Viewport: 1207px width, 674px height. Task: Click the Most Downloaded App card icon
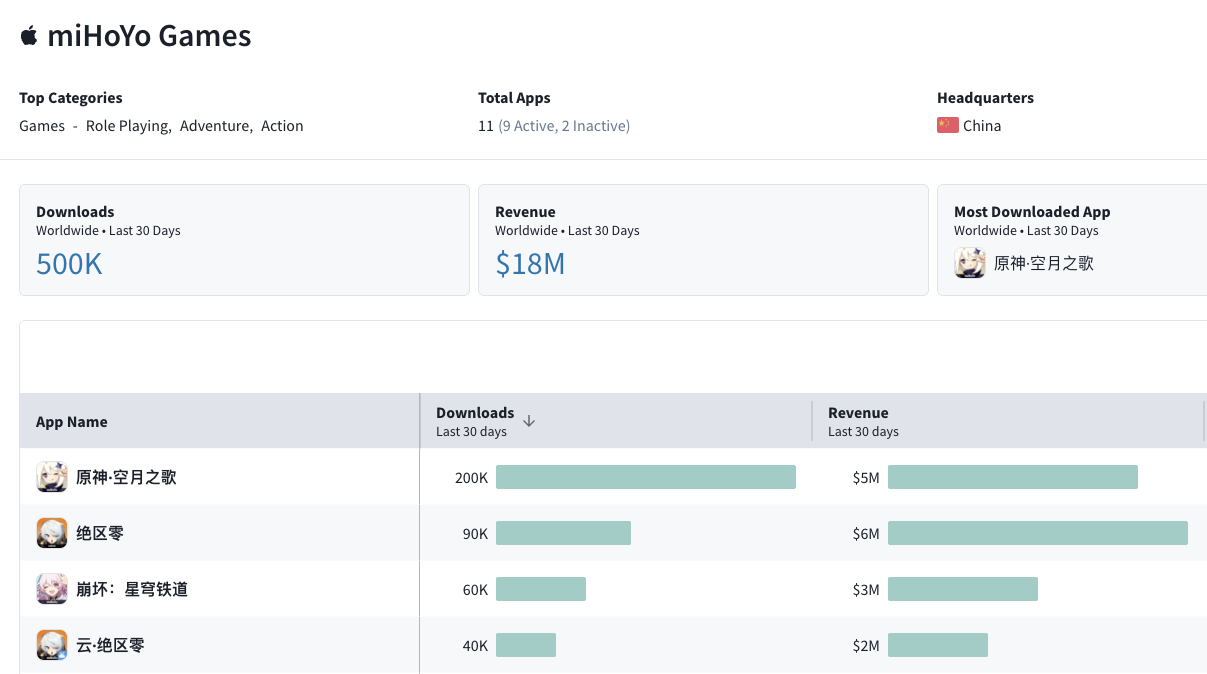click(x=970, y=263)
